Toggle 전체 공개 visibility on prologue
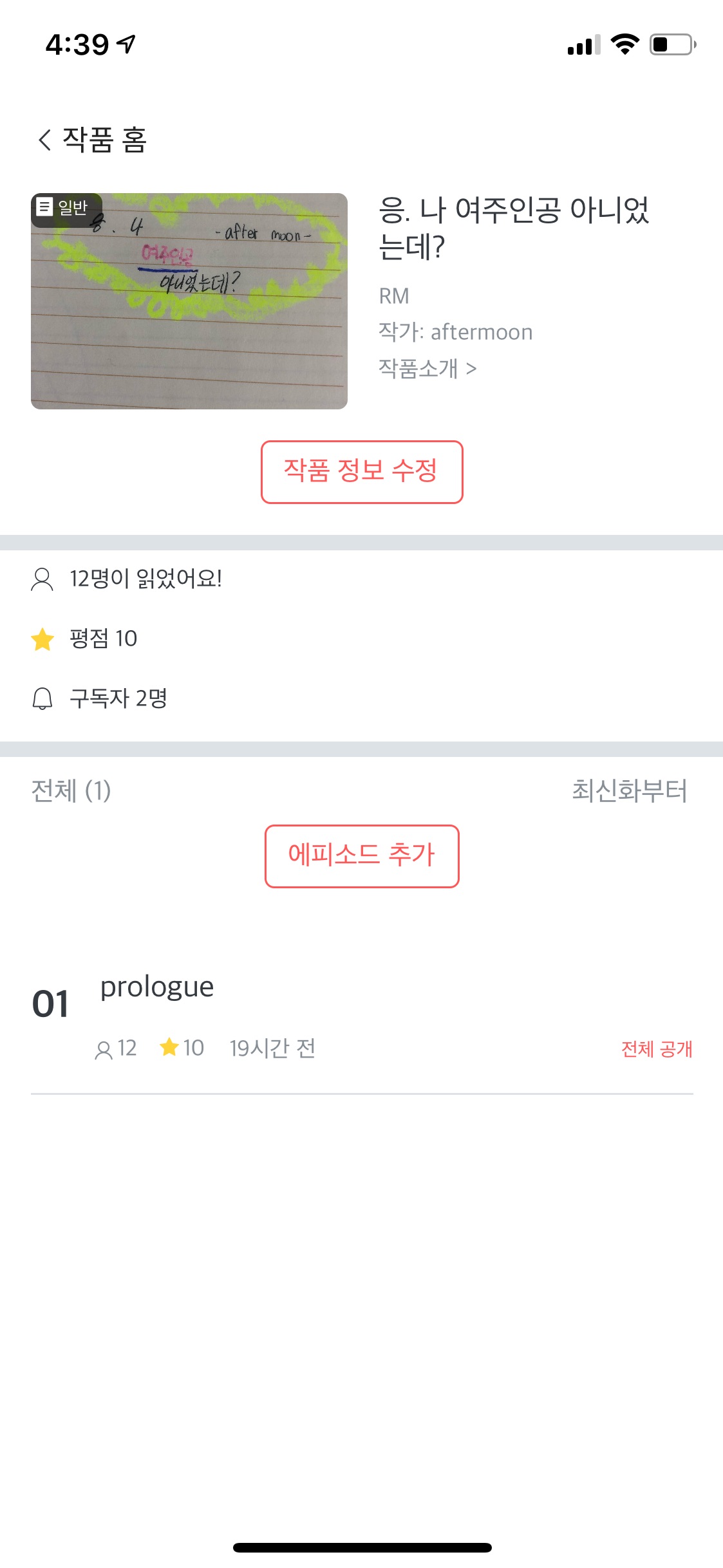 tap(656, 1049)
